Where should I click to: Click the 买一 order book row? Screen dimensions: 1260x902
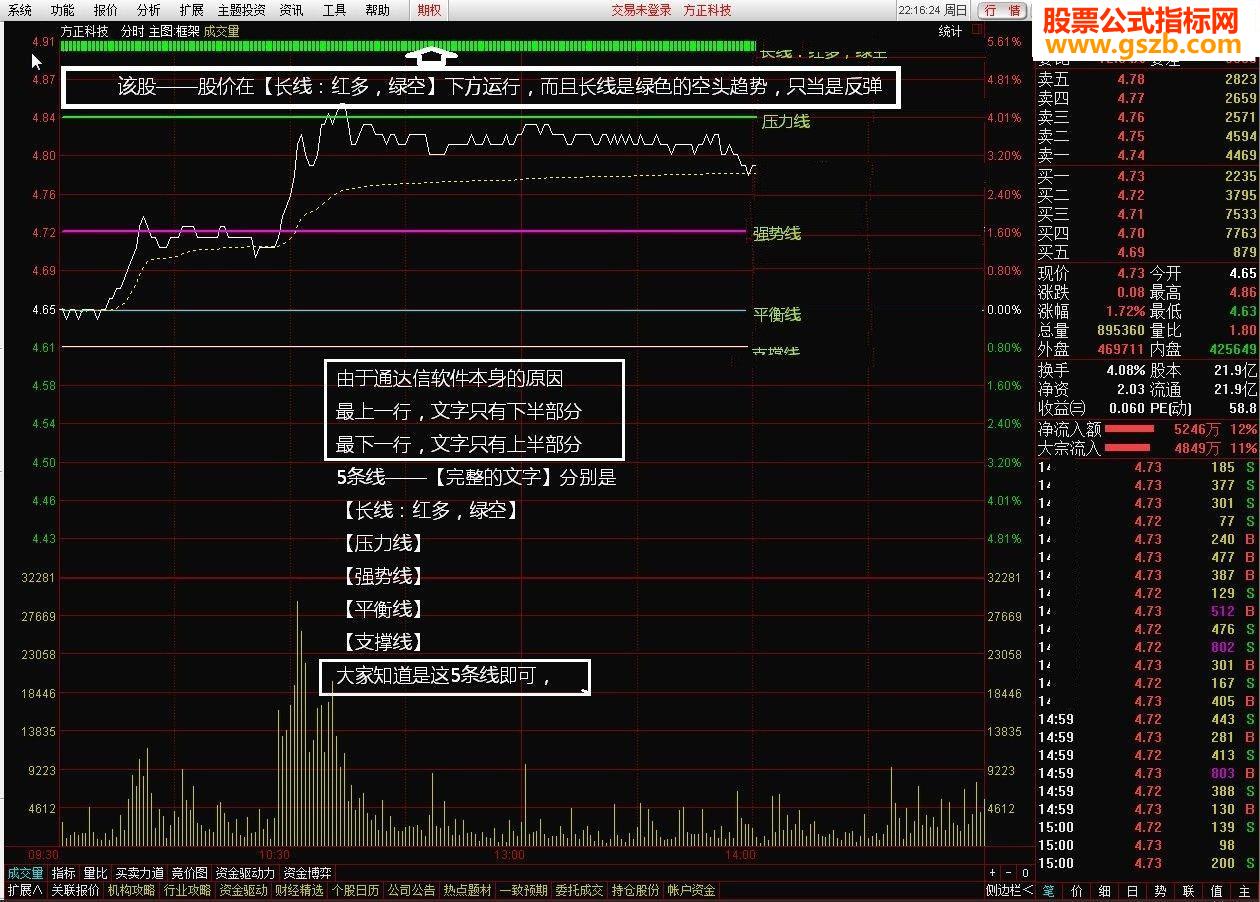[x=1147, y=176]
